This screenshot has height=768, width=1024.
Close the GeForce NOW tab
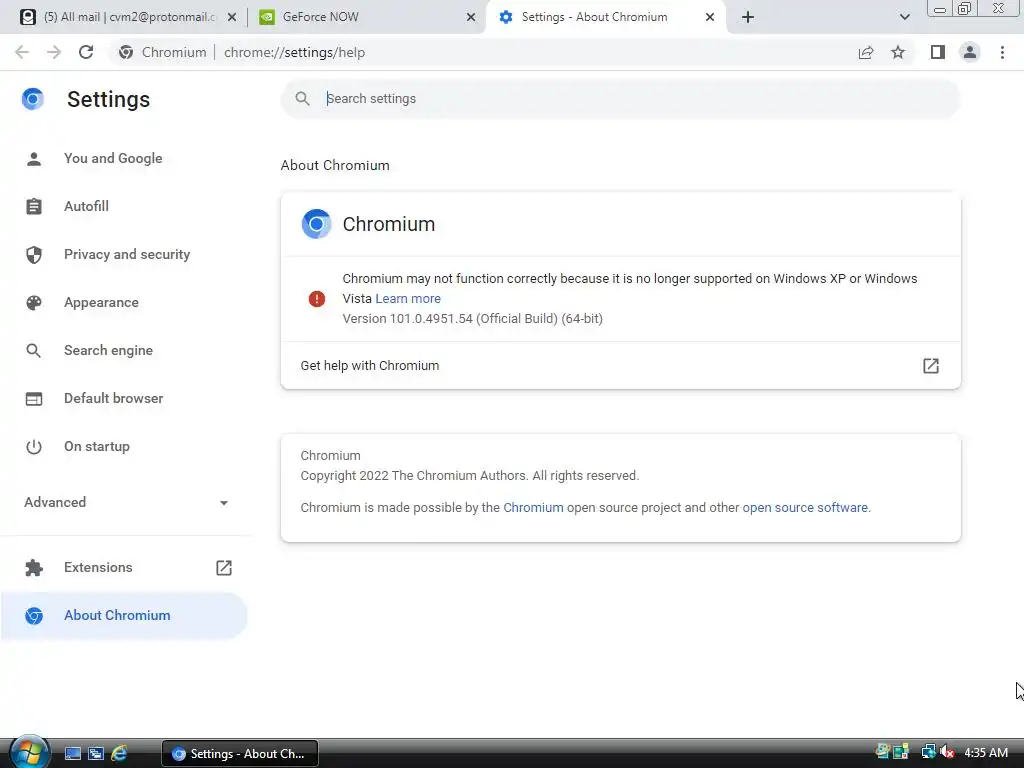[x=471, y=17]
